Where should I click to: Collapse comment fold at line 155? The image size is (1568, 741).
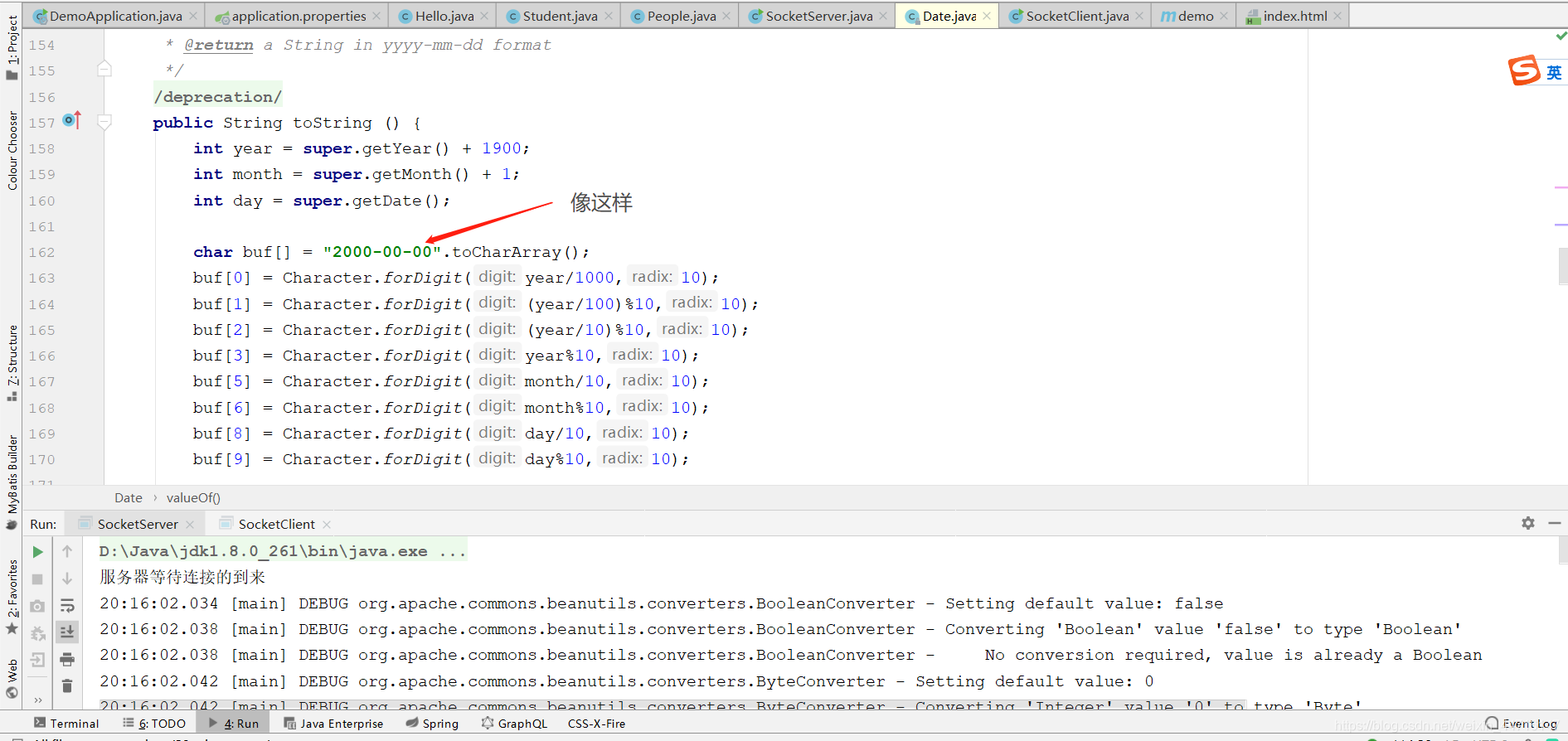click(104, 70)
